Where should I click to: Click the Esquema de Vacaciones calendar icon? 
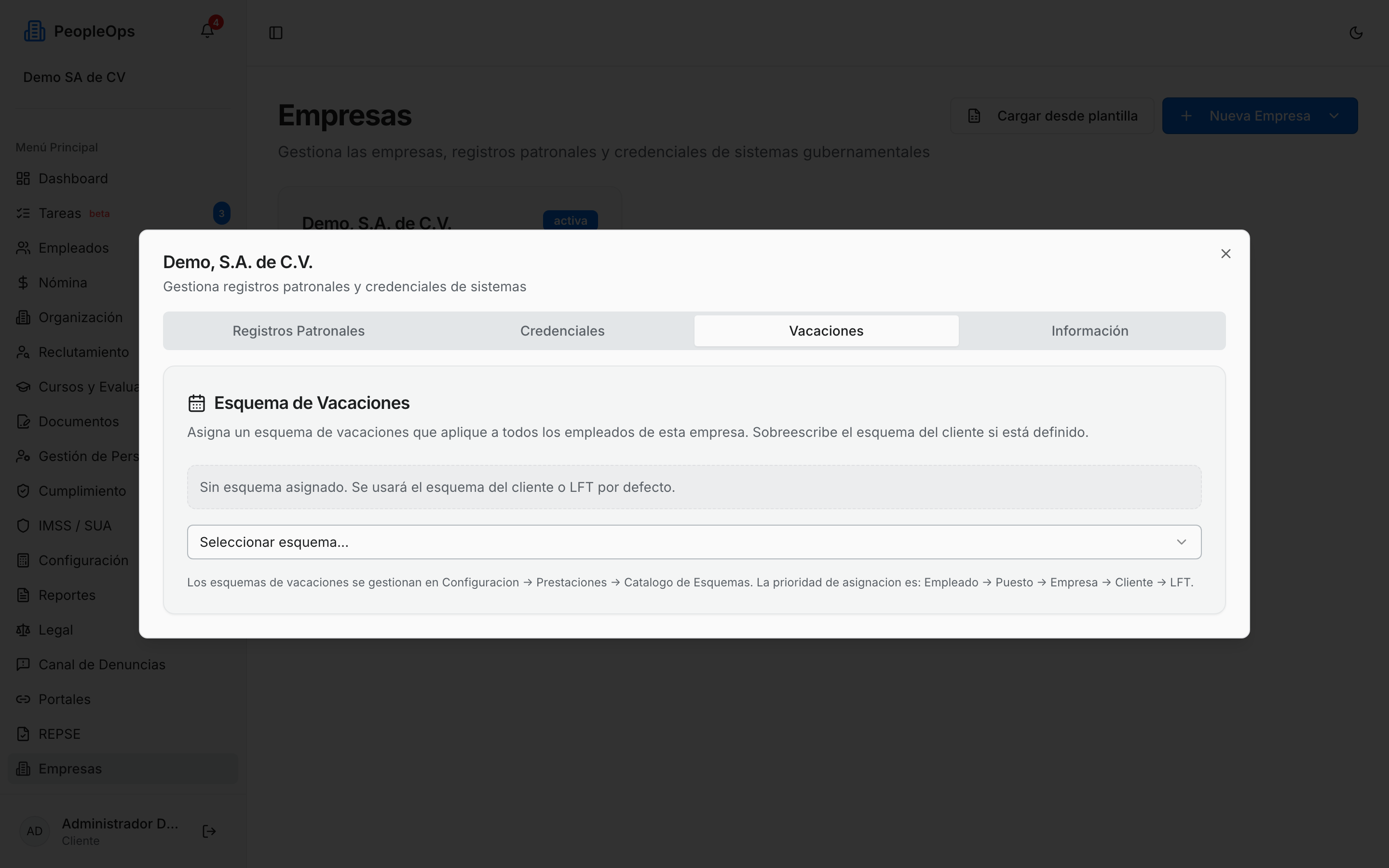[197, 404]
